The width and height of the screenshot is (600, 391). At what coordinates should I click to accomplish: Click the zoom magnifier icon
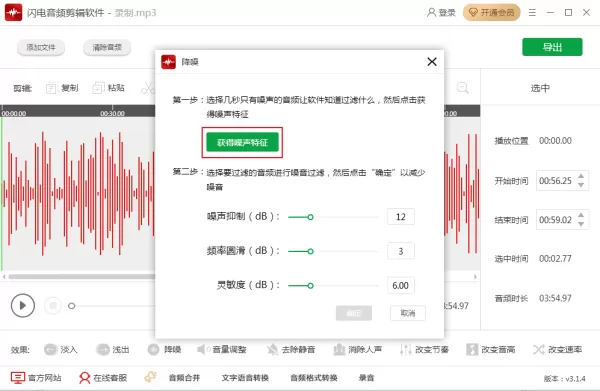pos(462,88)
